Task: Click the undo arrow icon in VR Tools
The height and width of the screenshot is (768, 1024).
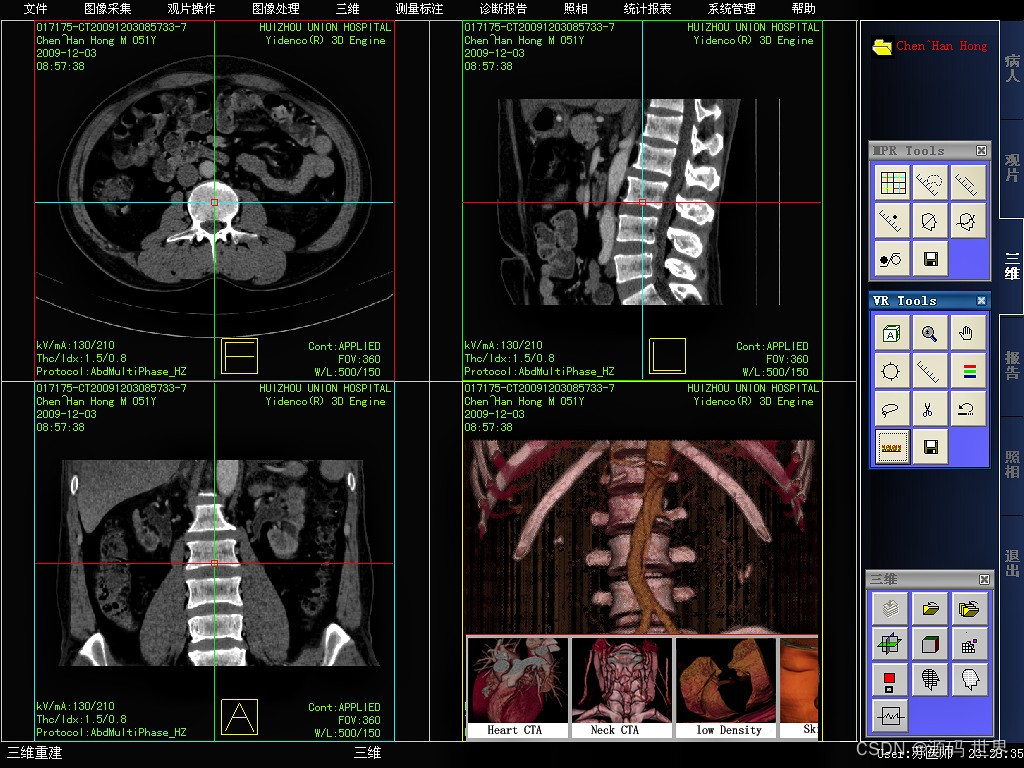Action: [x=967, y=409]
